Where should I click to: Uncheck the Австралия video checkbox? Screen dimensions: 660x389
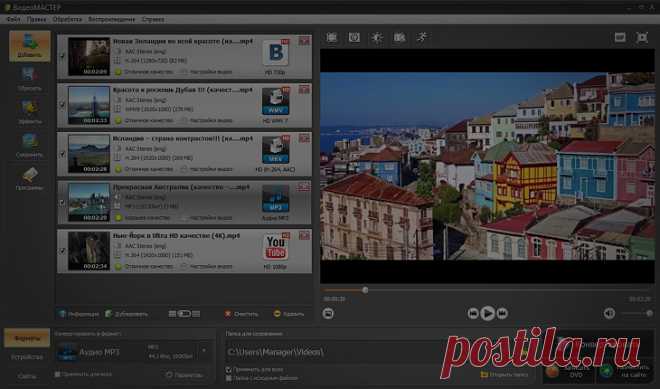(x=63, y=202)
